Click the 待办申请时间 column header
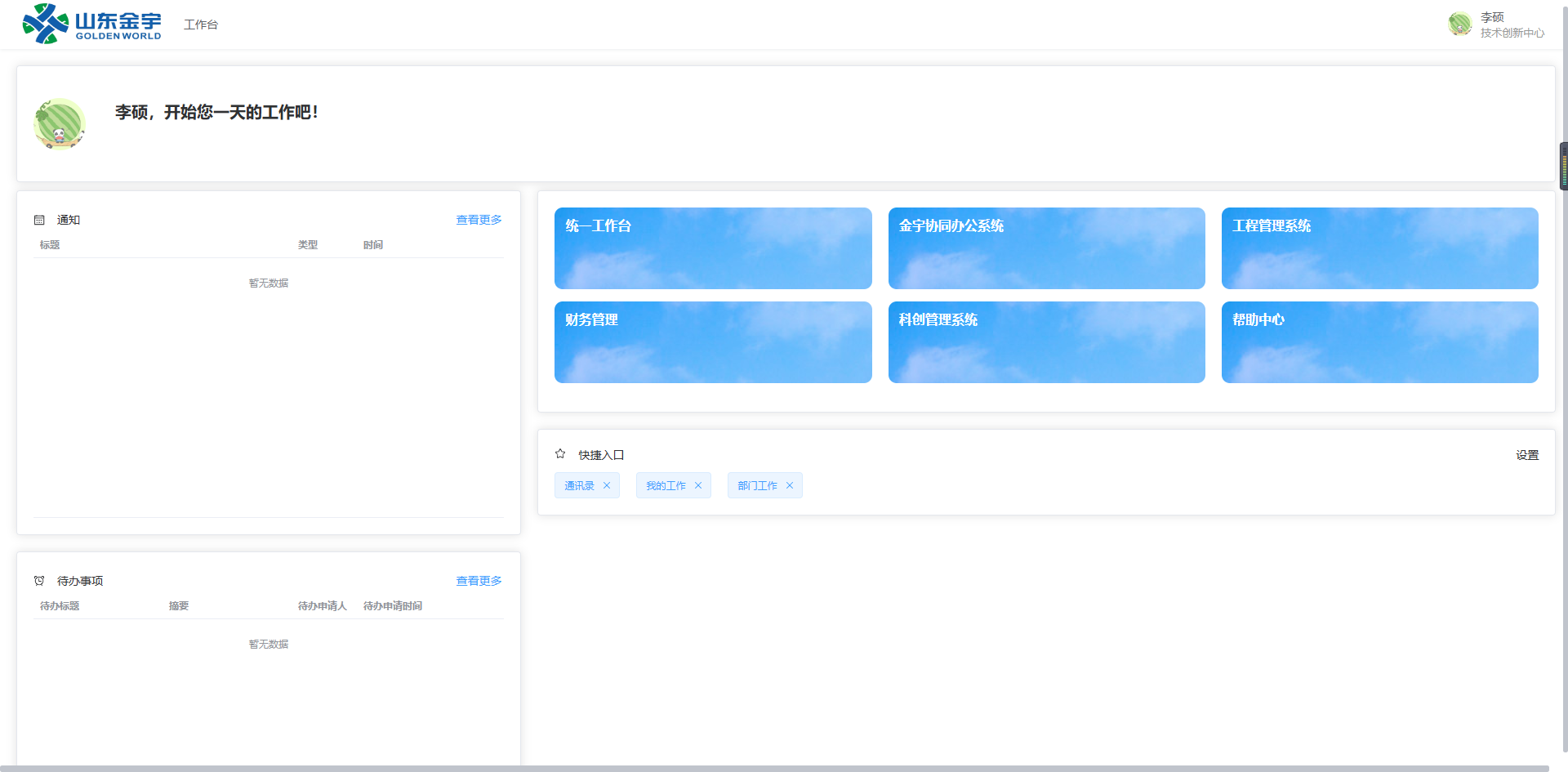Screen dimensions: 1568x772 [393, 606]
